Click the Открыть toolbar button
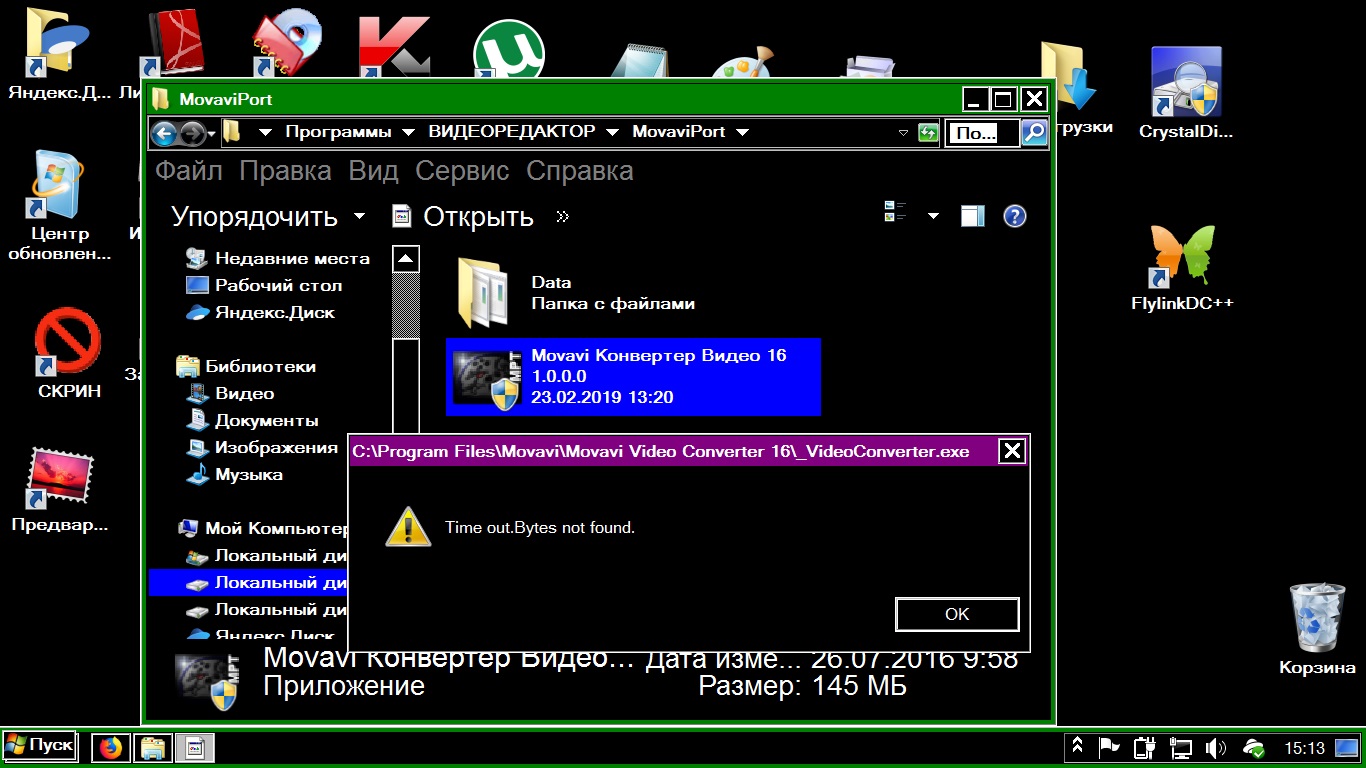 [463, 217]
